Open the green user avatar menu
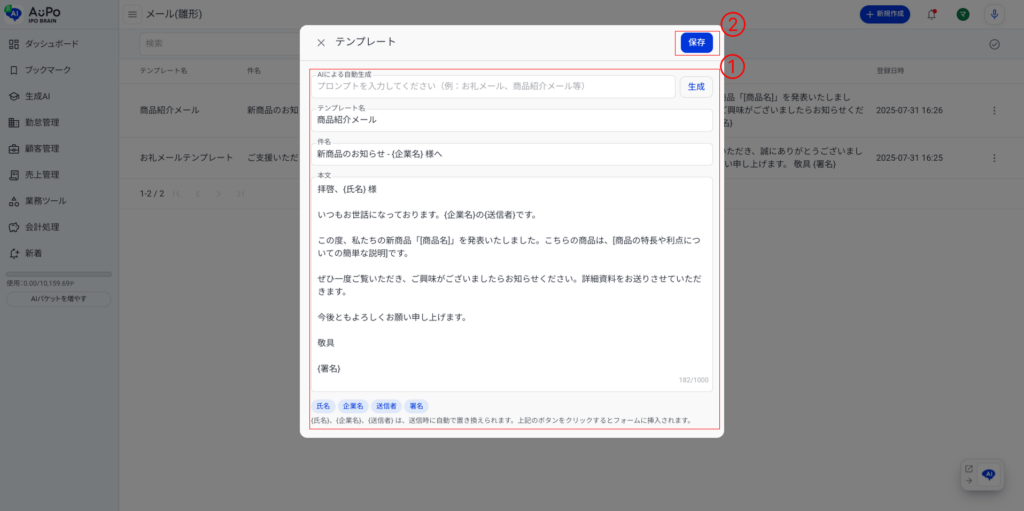The height and width of the screenshot is (511, 1024). [x=962, y=15]
